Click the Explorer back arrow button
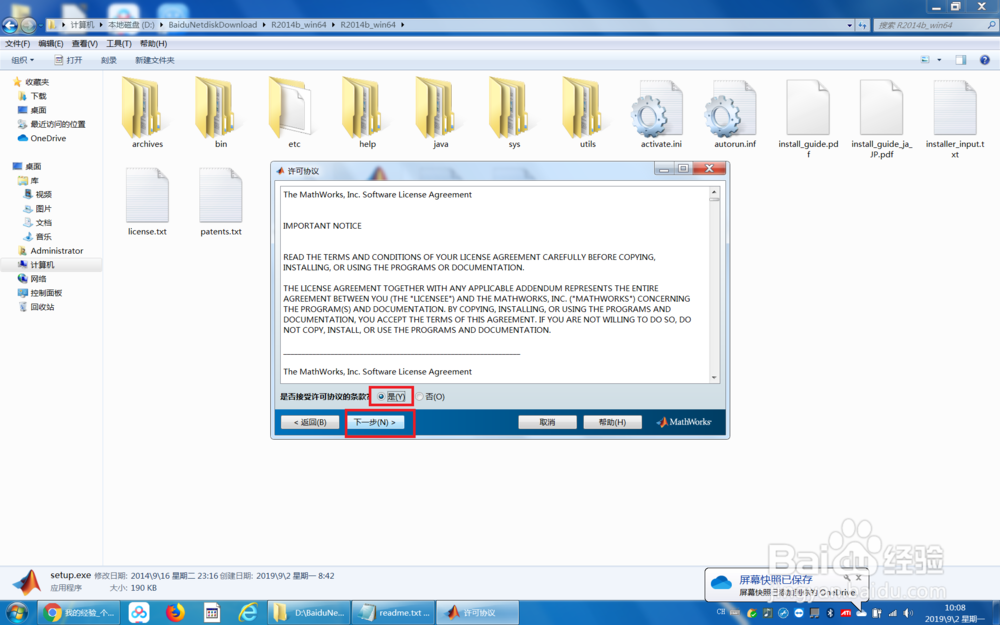 coord(10,25)
